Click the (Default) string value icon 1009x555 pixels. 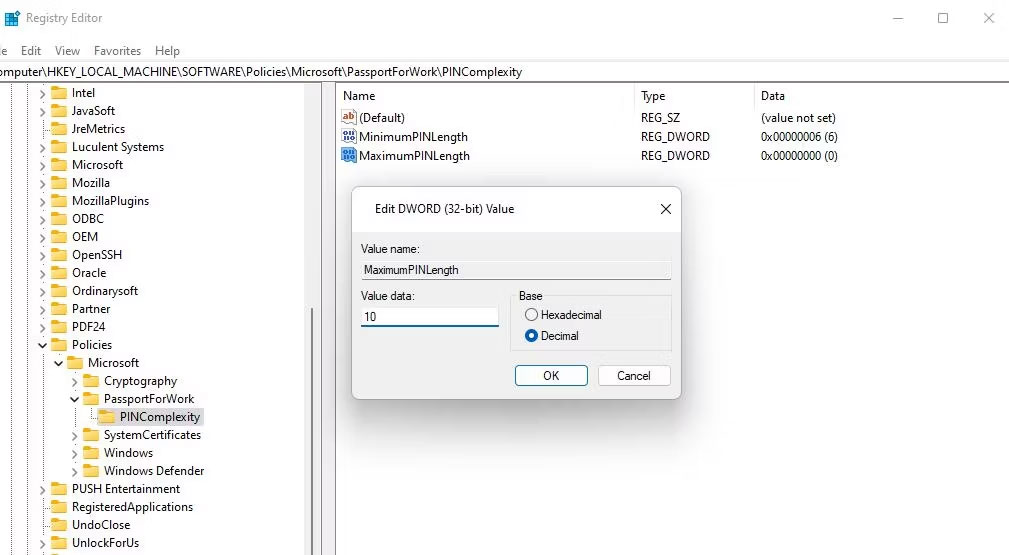[x=349, y=118]
